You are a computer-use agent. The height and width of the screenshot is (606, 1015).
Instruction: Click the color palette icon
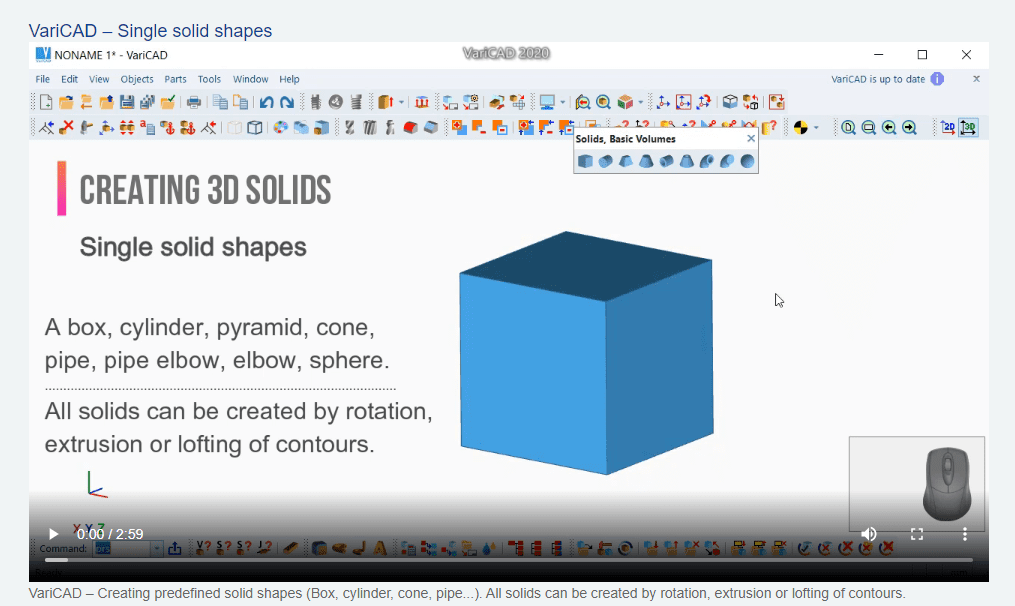point(280,128)
